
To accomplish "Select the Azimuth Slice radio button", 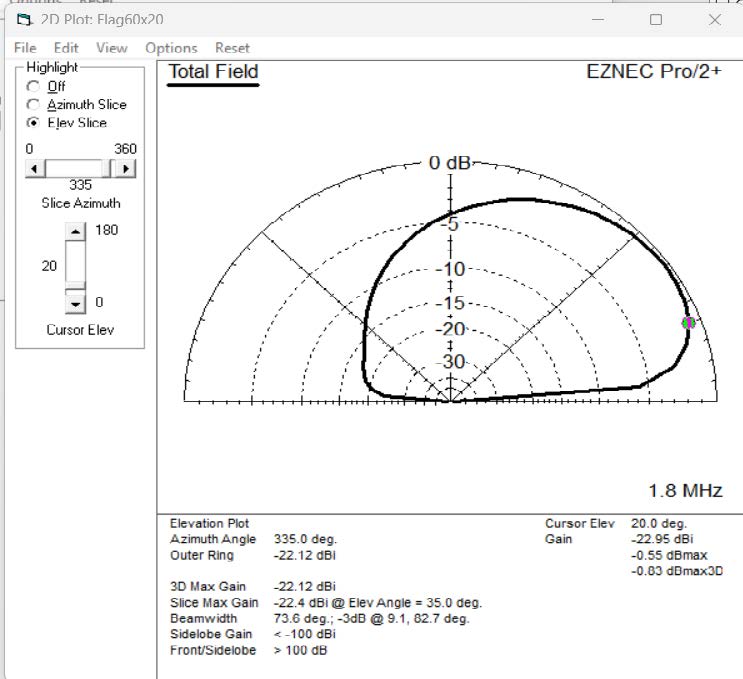I will pyautogui.click(x=33, y=104).
